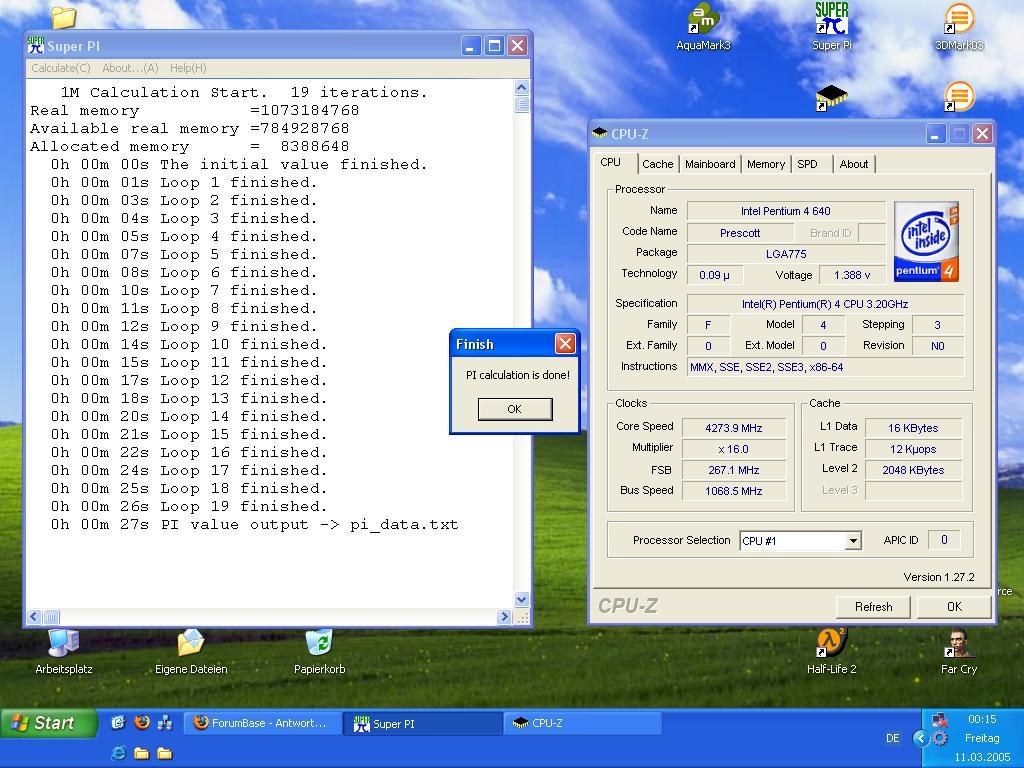Click the line 'Loop 19 finished.'
Screen dimensions: 1024x768
coord(244,506)
